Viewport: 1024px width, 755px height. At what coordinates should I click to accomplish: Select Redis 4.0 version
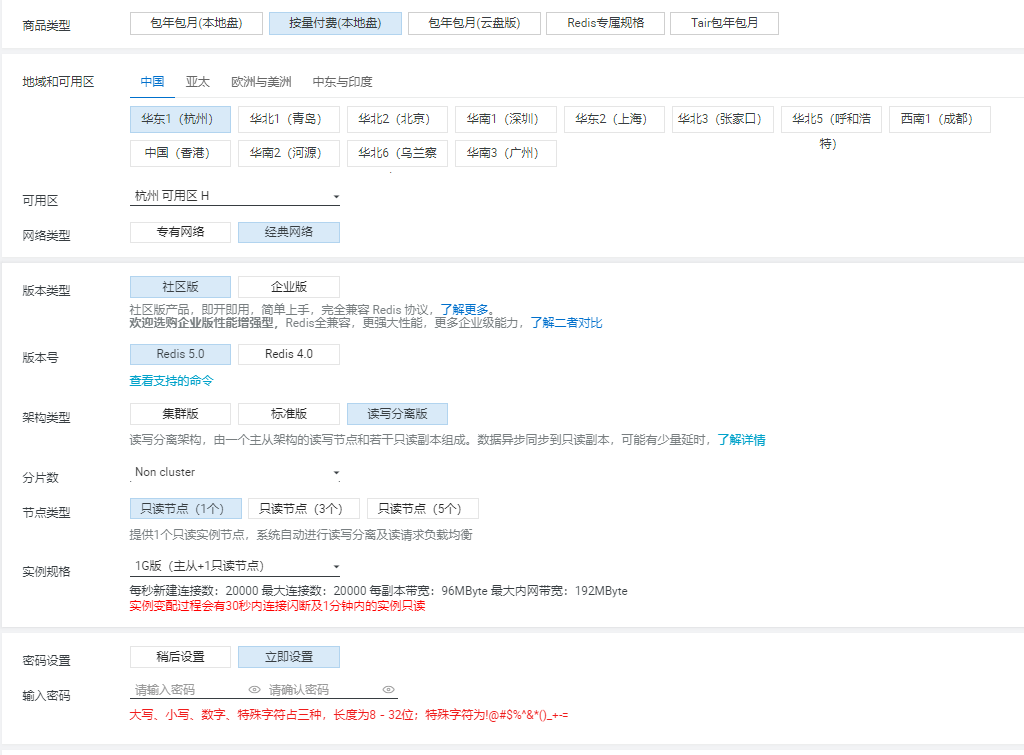pyautogui.click(x=288, y=354)
